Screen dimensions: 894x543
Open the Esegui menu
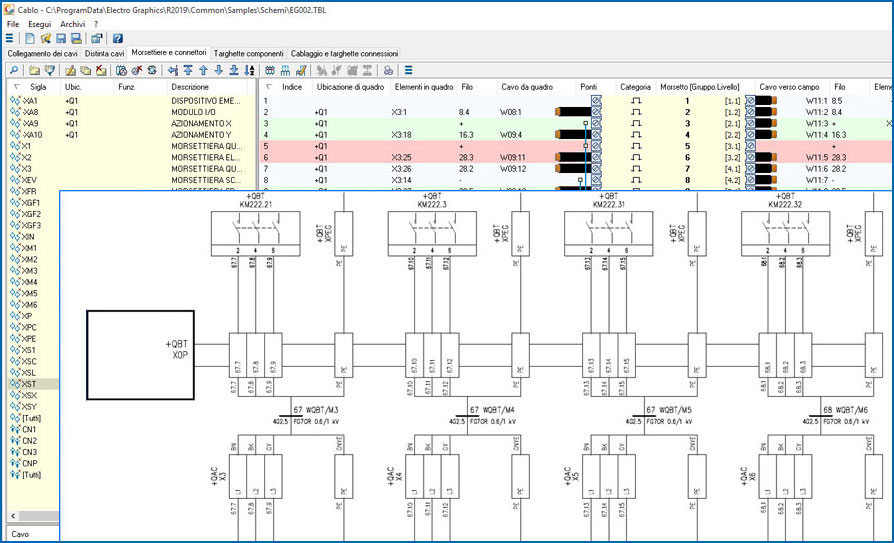(40, 23)
